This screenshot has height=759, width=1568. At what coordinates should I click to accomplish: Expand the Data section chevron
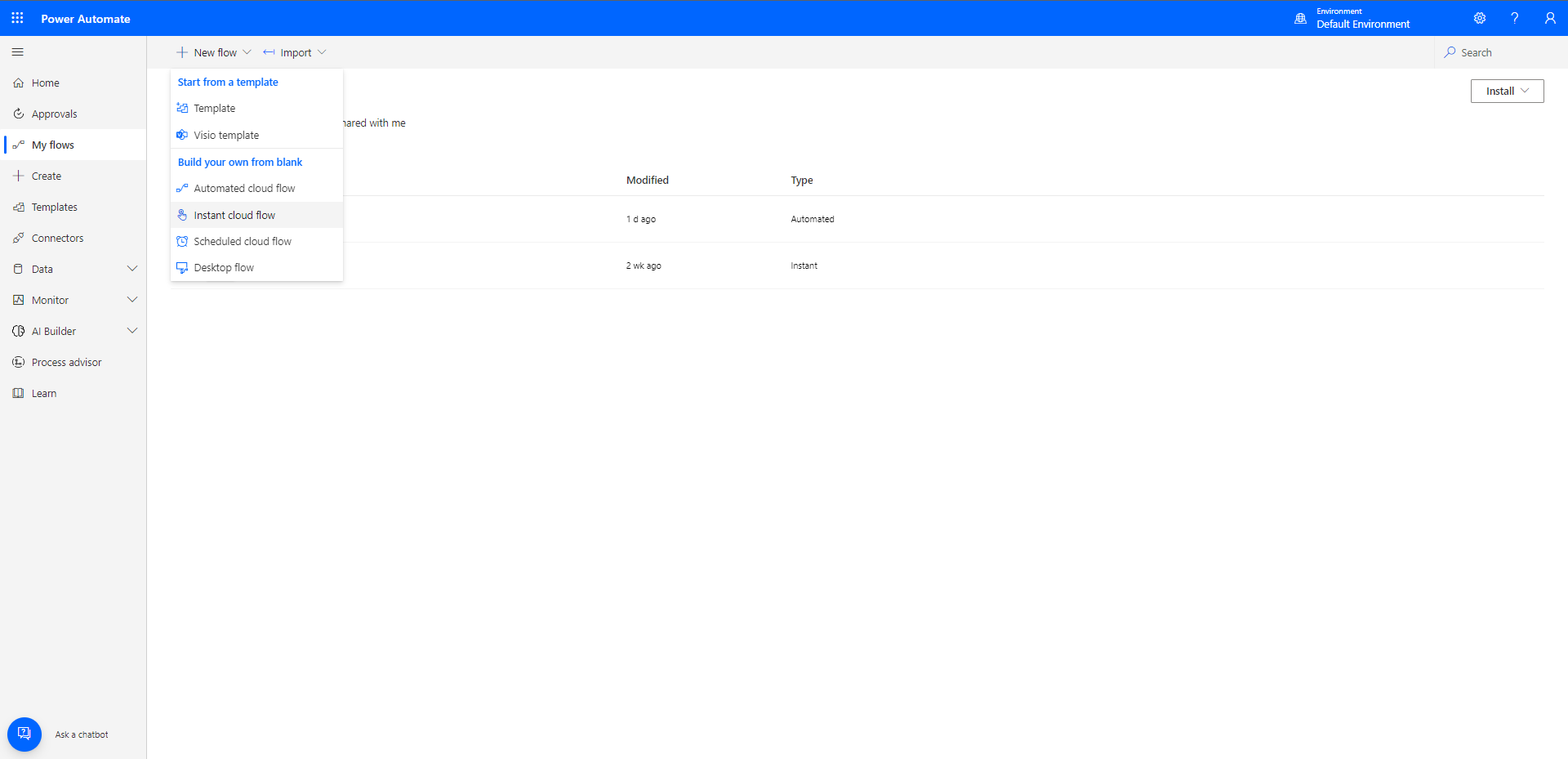pyautogui.click(x=132, y=269)
